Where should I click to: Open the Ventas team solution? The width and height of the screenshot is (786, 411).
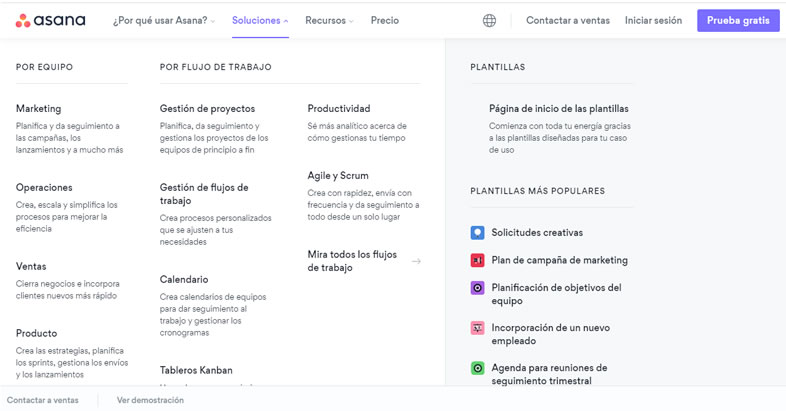[31, 266]
